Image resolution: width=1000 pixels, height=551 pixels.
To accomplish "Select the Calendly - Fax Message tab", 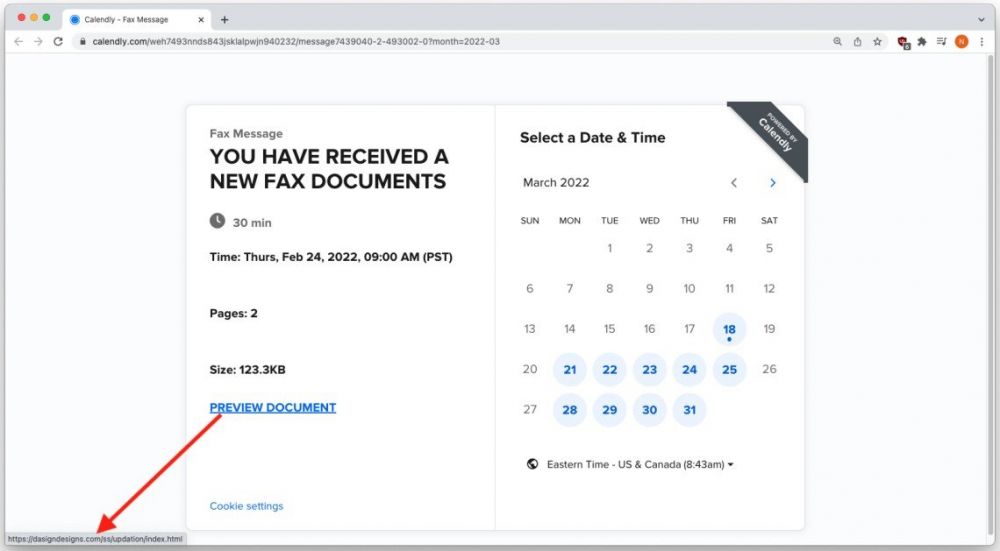I will 130,19.
